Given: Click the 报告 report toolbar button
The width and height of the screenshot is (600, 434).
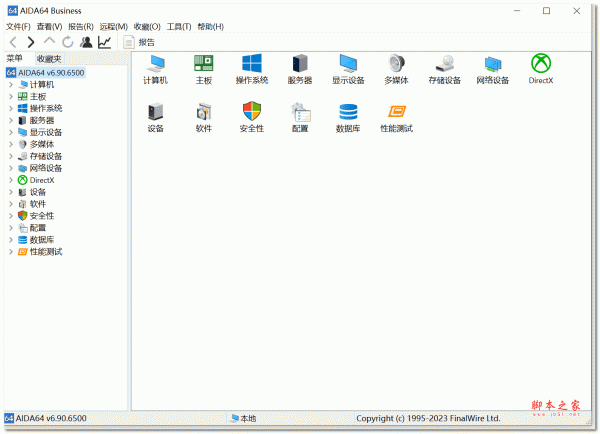Looking at the screenshot, I should pos(139,42).
